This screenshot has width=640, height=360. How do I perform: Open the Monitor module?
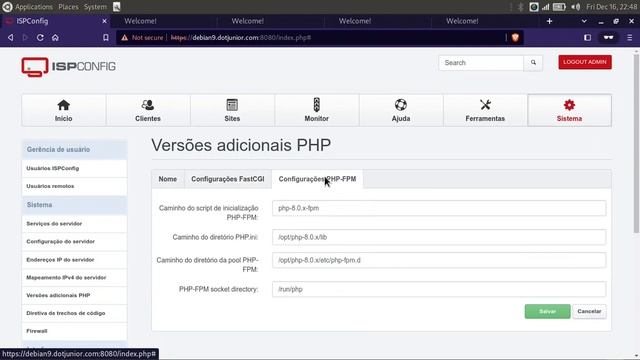point(316,110)
